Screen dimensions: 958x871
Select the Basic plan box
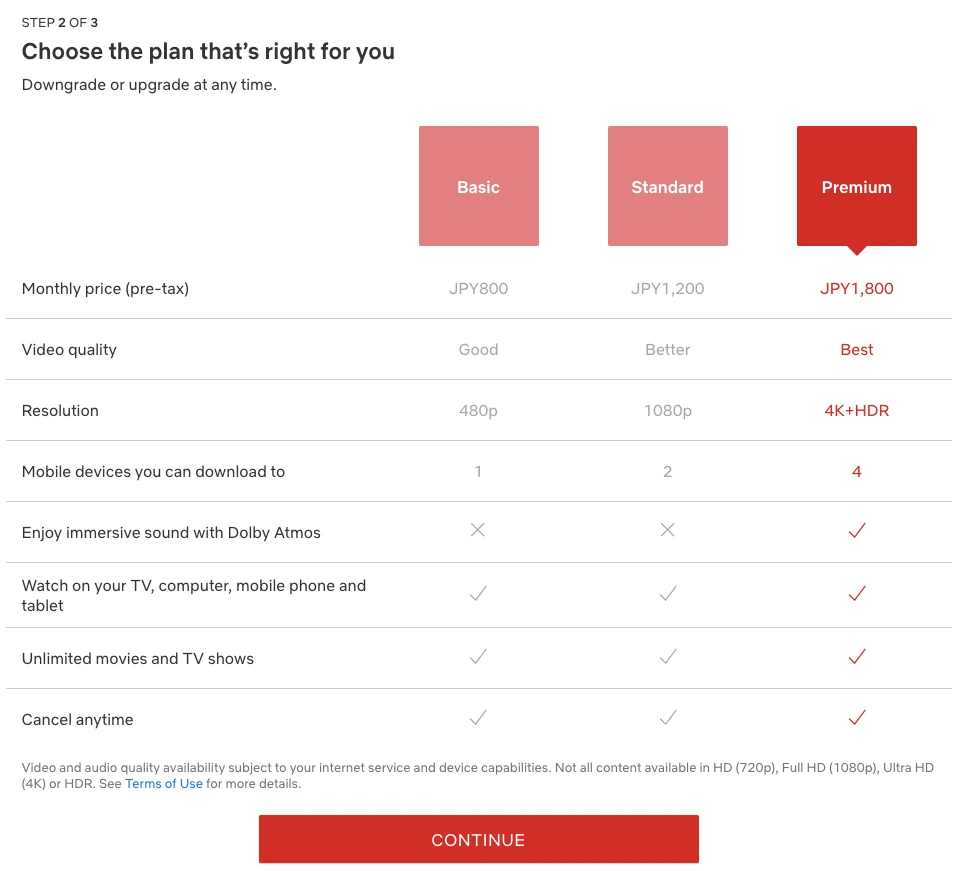(x=478, y=186)
